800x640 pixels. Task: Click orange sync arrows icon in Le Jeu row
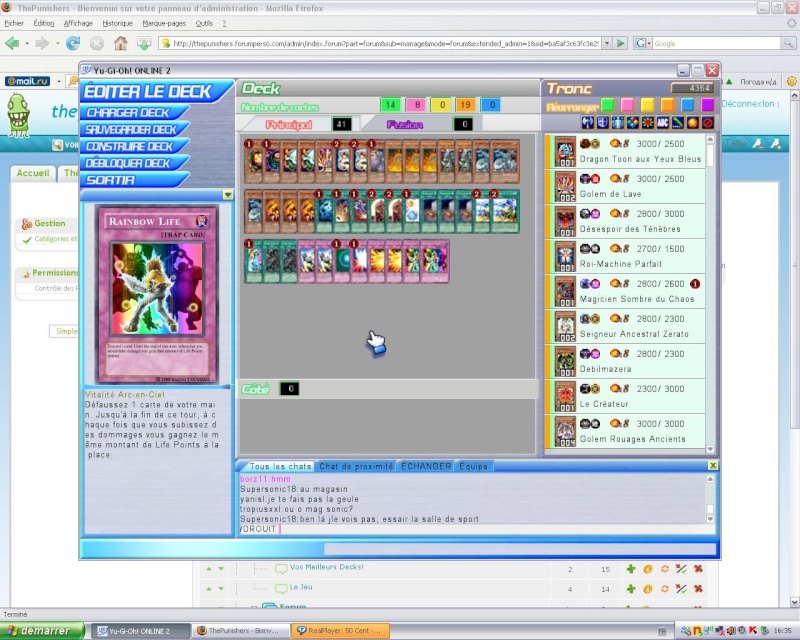click(x=665, y=588)
